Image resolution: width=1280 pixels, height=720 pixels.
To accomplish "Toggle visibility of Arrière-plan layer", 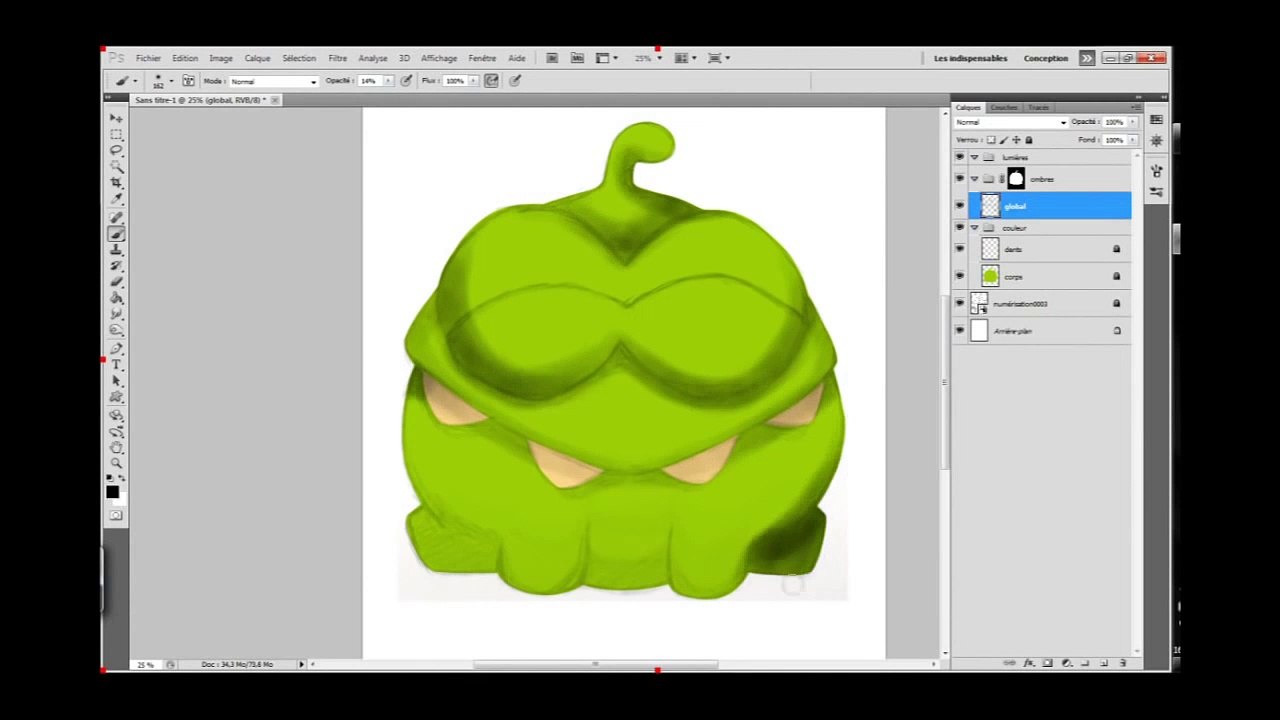I will point(960,330).
